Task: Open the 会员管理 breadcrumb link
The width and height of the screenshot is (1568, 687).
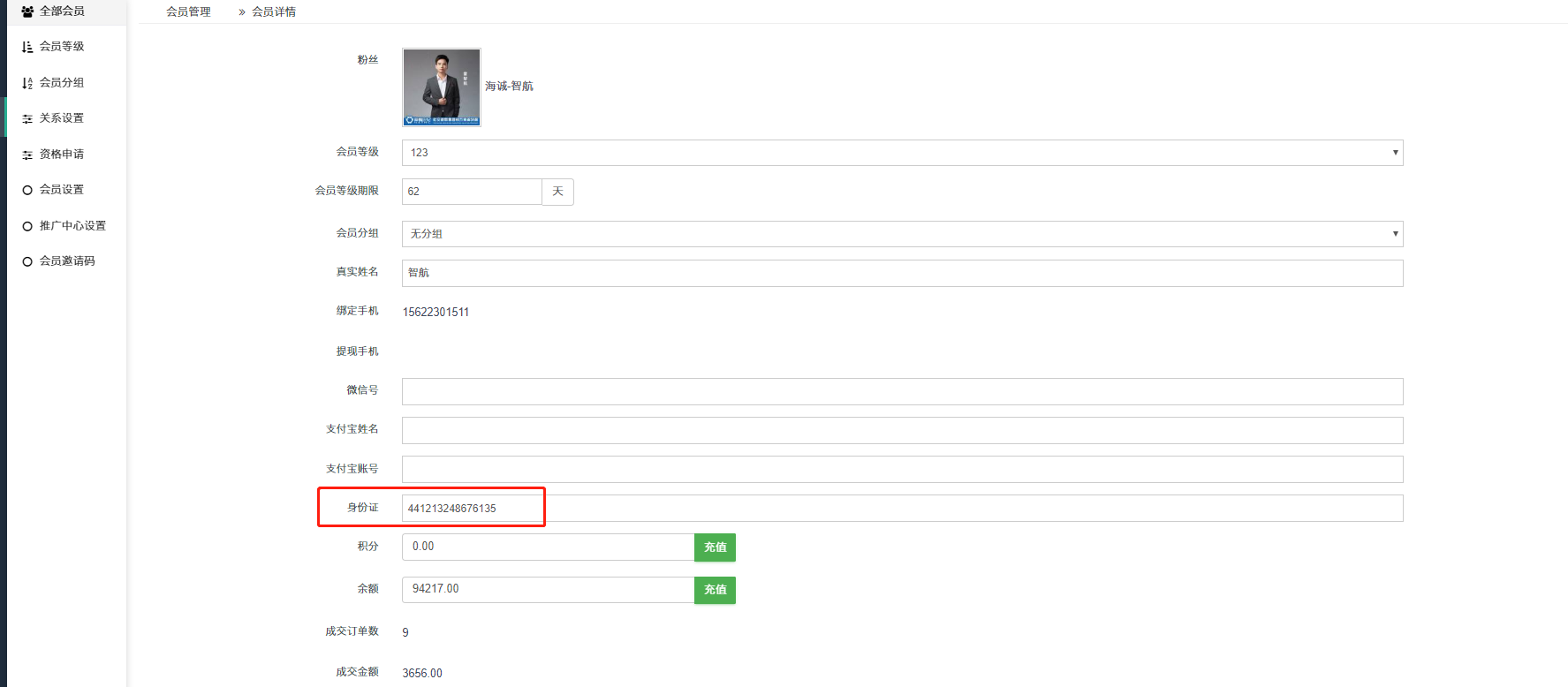Action: 188,11
